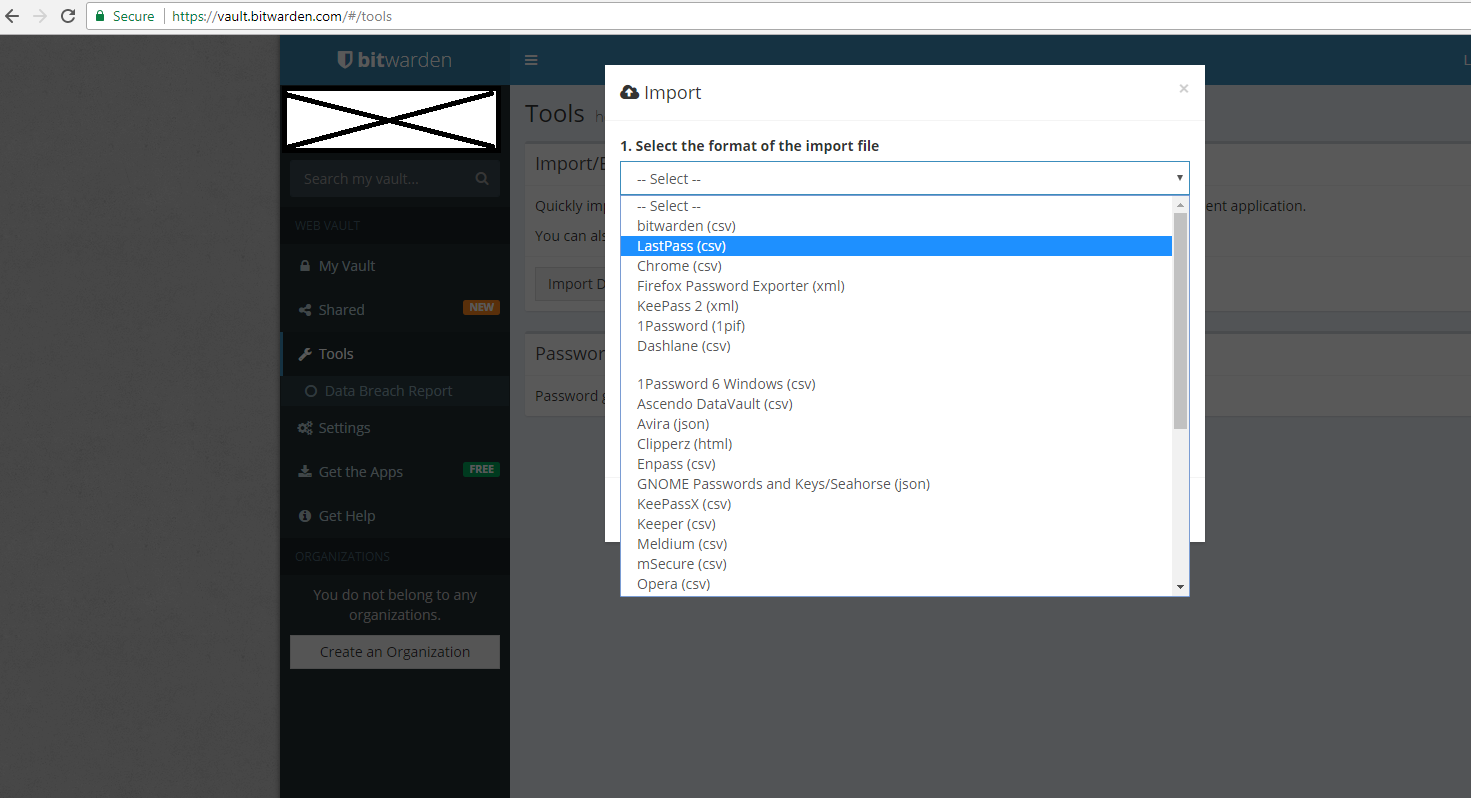Screen dimensions: 1471x798
Task: Choose 1Password 6 Windows (csv) option
Action: point(896,384)
